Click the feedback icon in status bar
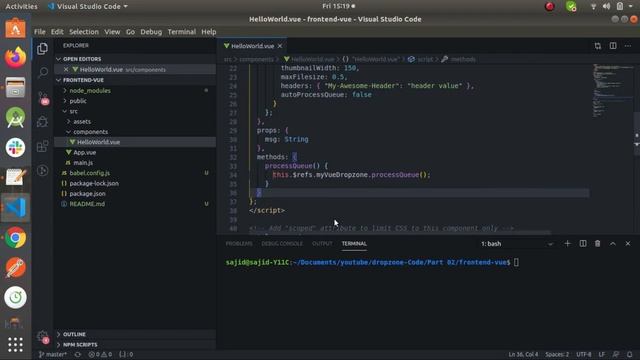The image size is (640, 360). [x=616, y=354]
